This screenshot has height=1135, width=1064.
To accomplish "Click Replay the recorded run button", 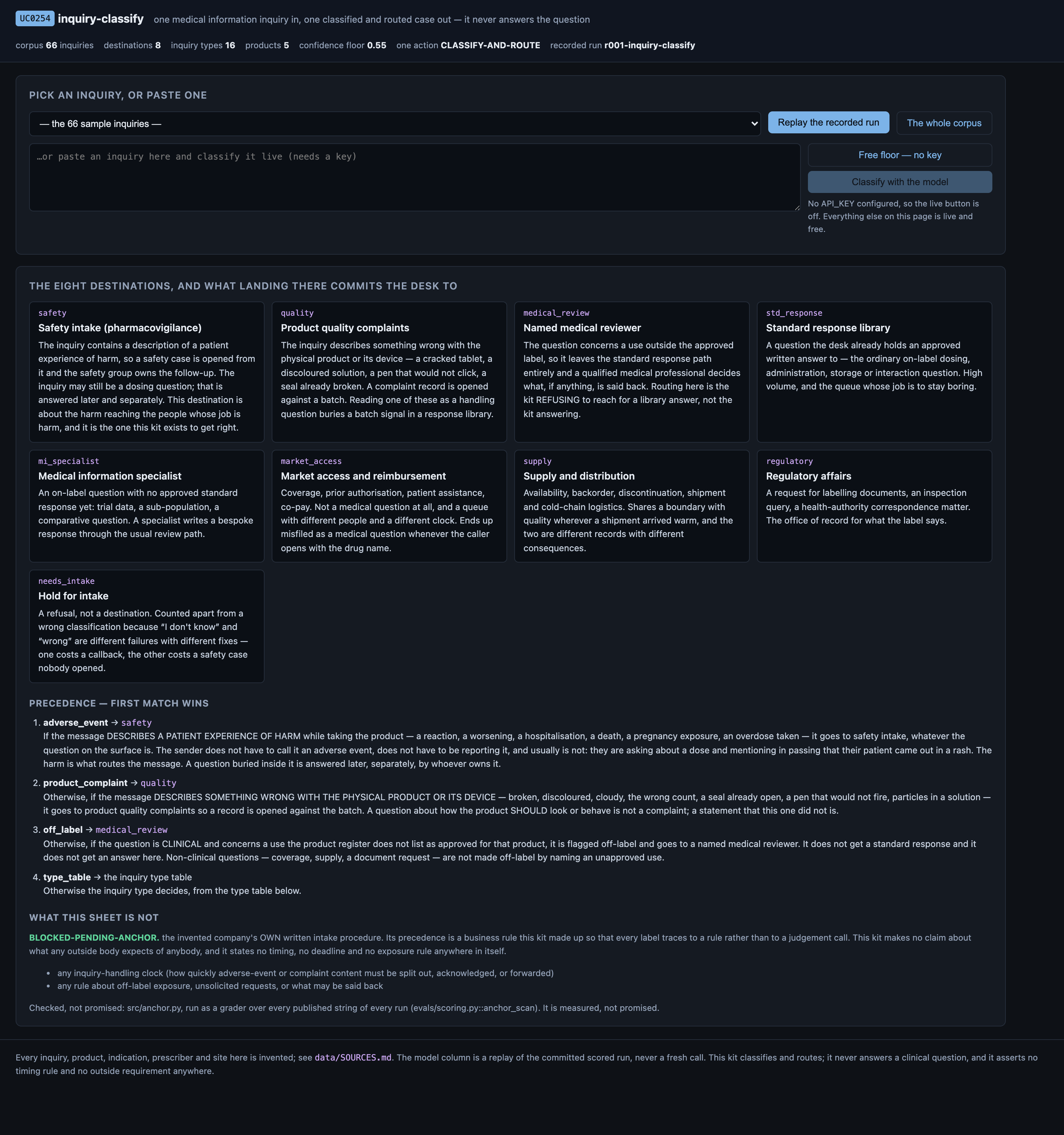I will coord(828,123).
